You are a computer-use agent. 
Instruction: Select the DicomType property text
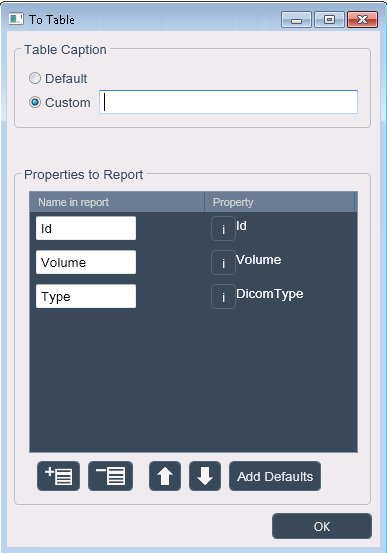(x=270, y=294)
